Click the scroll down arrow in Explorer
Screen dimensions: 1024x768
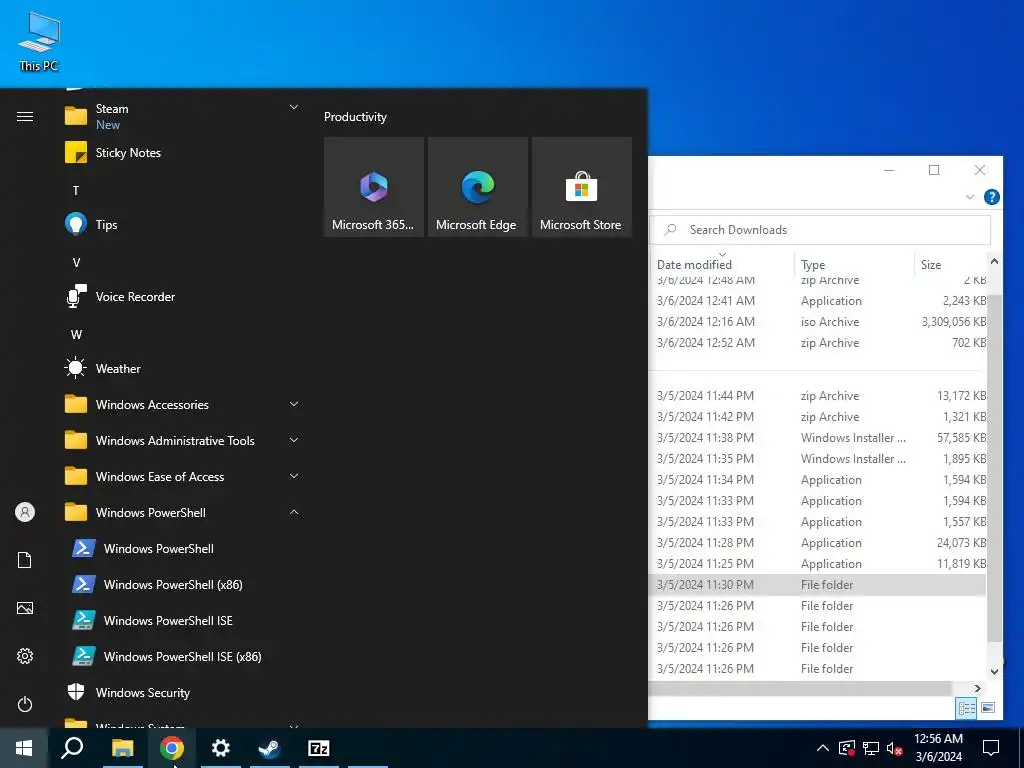point(994,671)
